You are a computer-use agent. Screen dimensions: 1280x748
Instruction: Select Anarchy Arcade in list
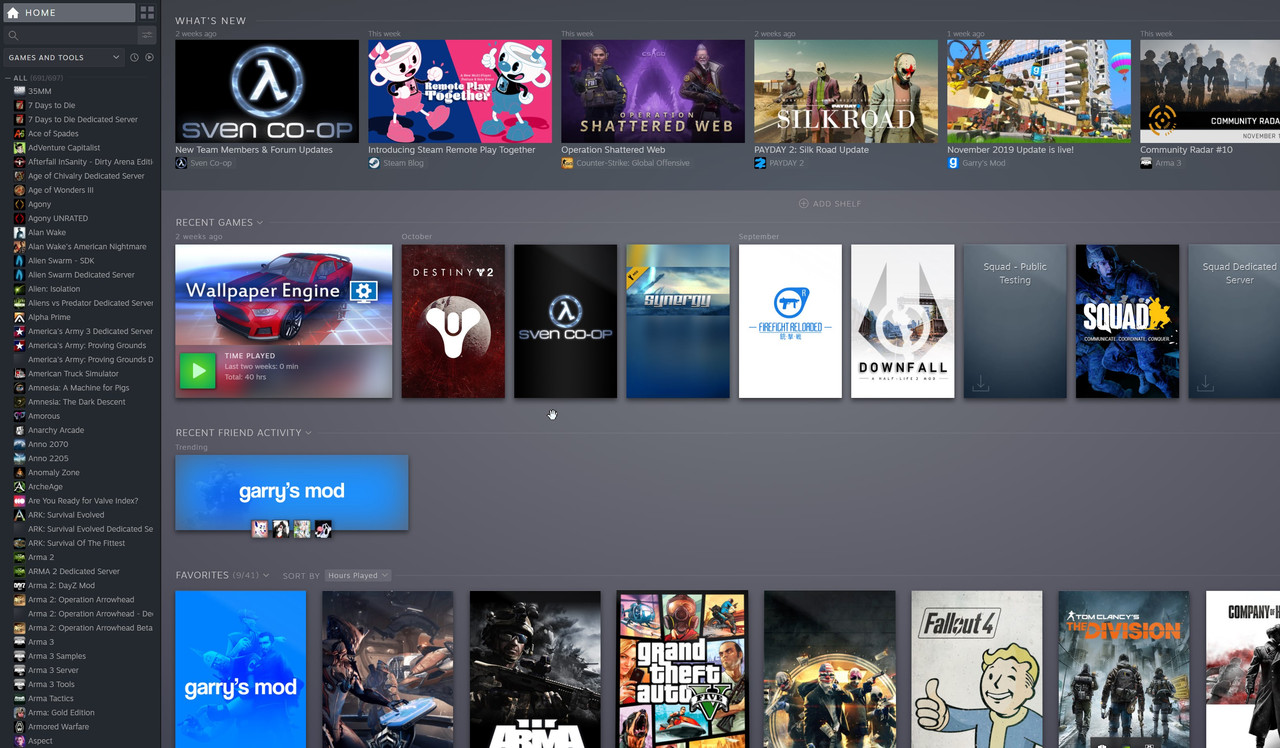click(56, 430)
